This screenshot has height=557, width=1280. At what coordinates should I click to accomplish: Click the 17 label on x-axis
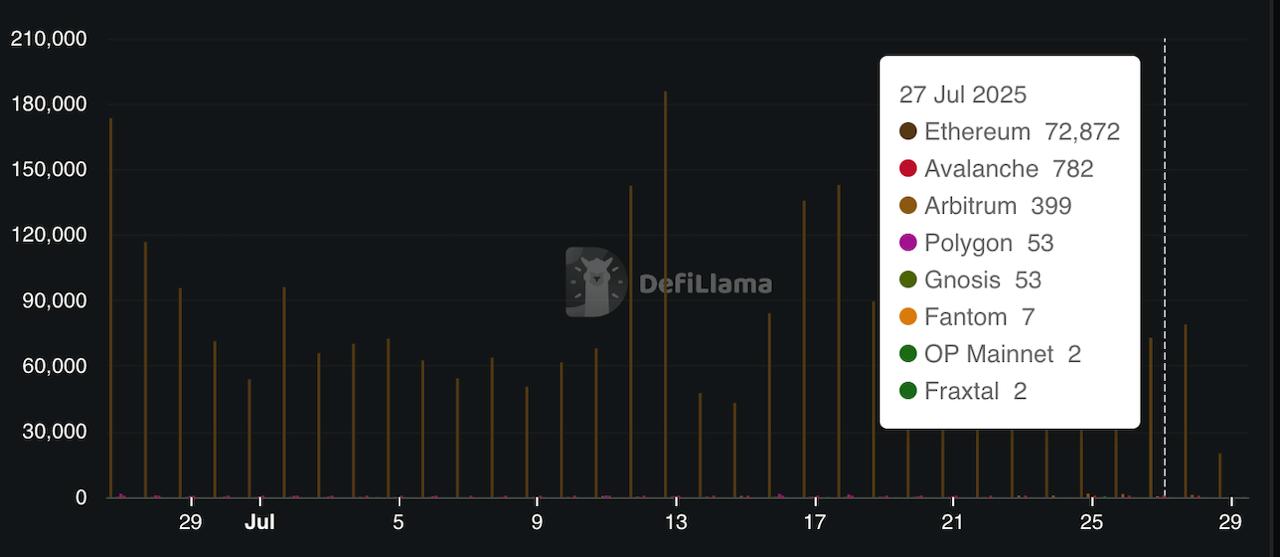[814, 522]
